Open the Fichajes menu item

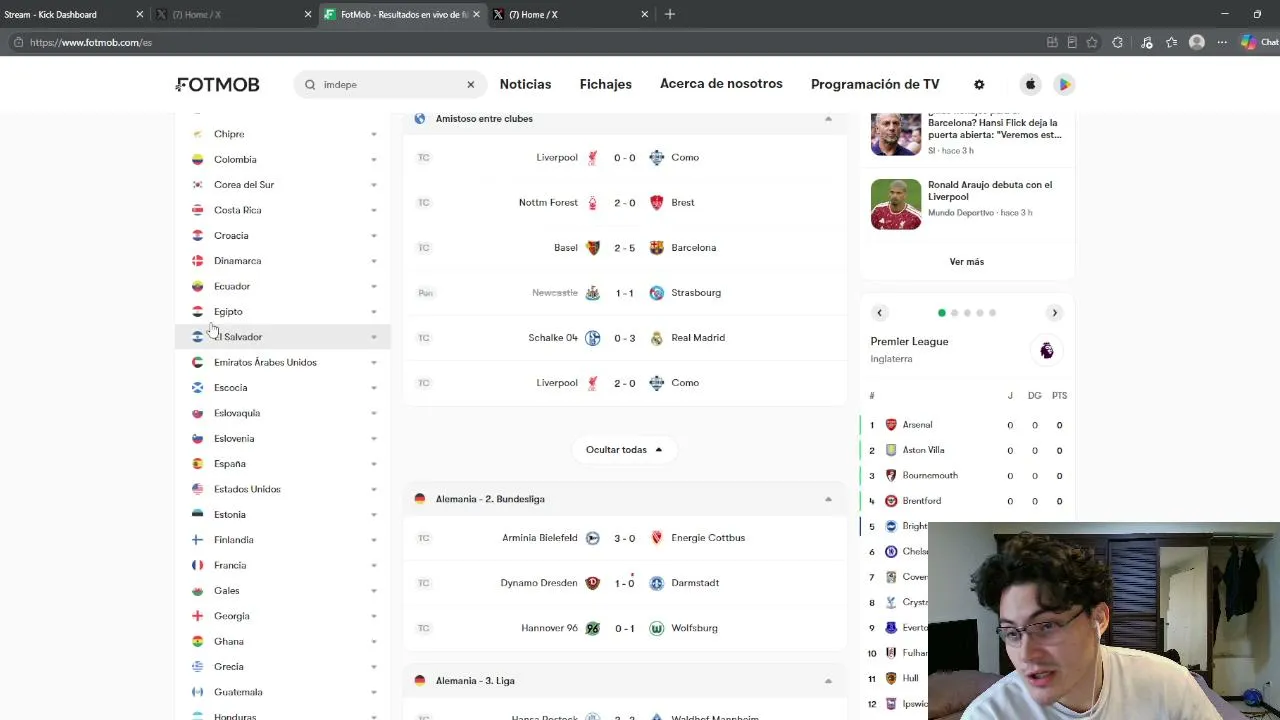pyautogui.click(x=605, y=84)
